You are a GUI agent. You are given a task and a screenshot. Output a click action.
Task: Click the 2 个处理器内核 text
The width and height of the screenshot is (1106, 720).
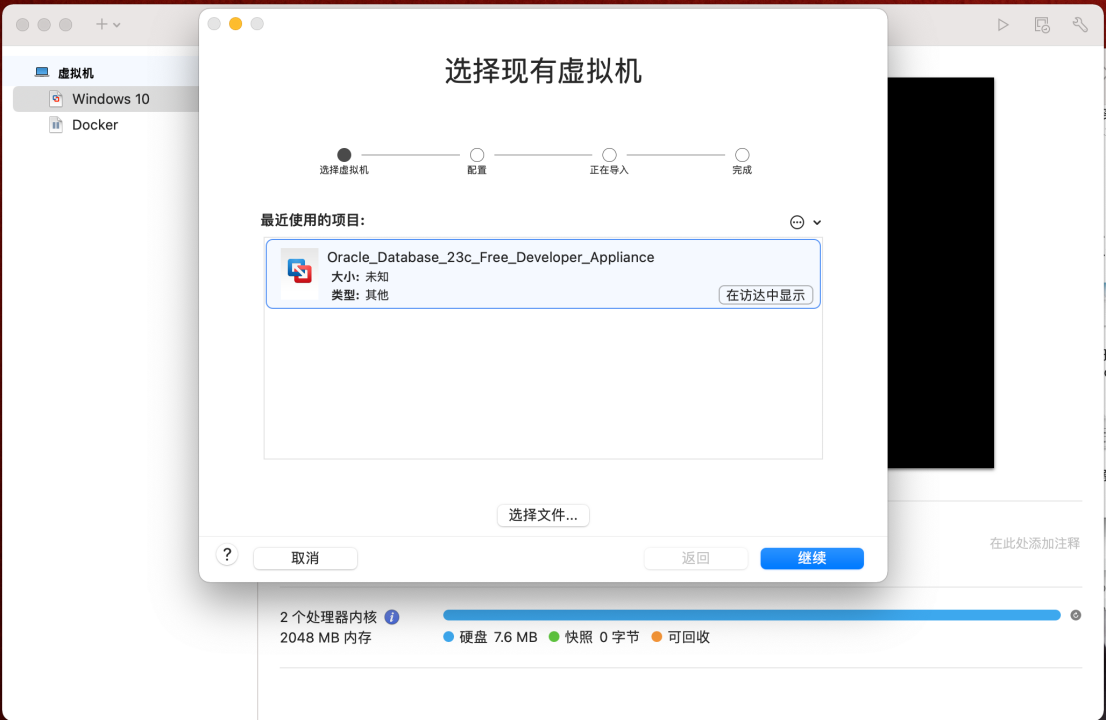click(x=329, y=617)
